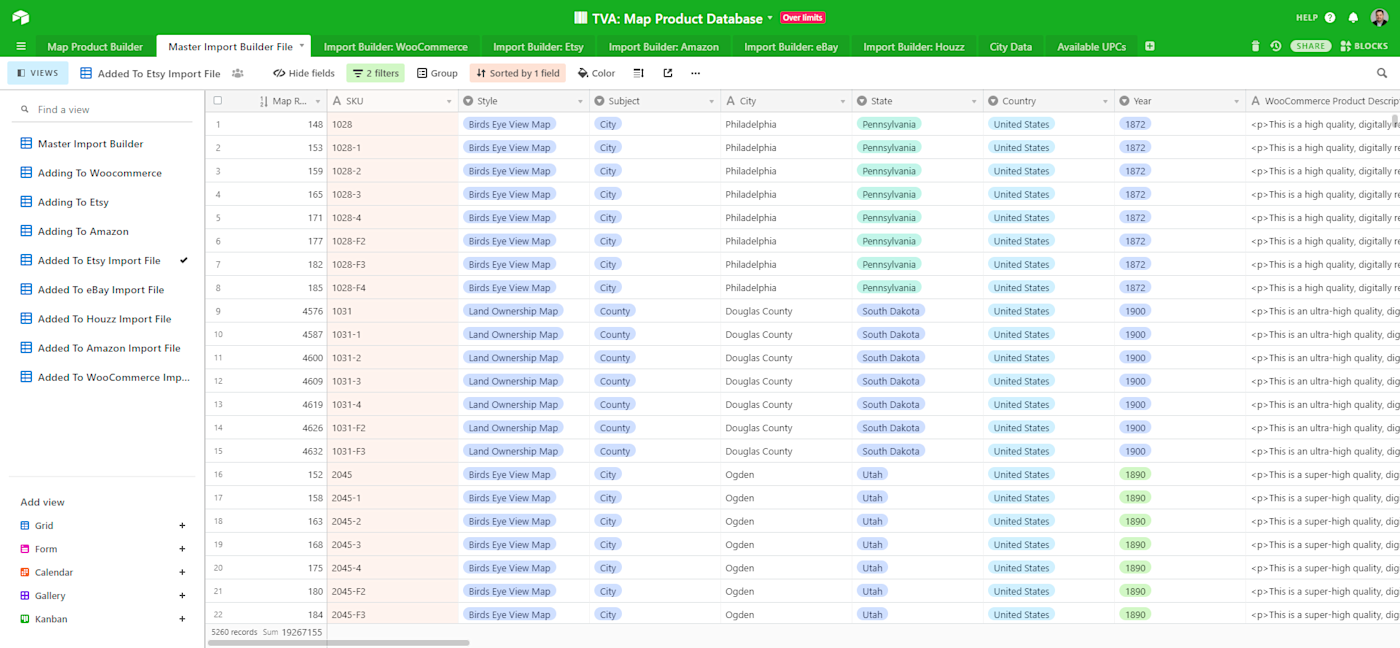Open the trash bin icon

(1256, 46)
